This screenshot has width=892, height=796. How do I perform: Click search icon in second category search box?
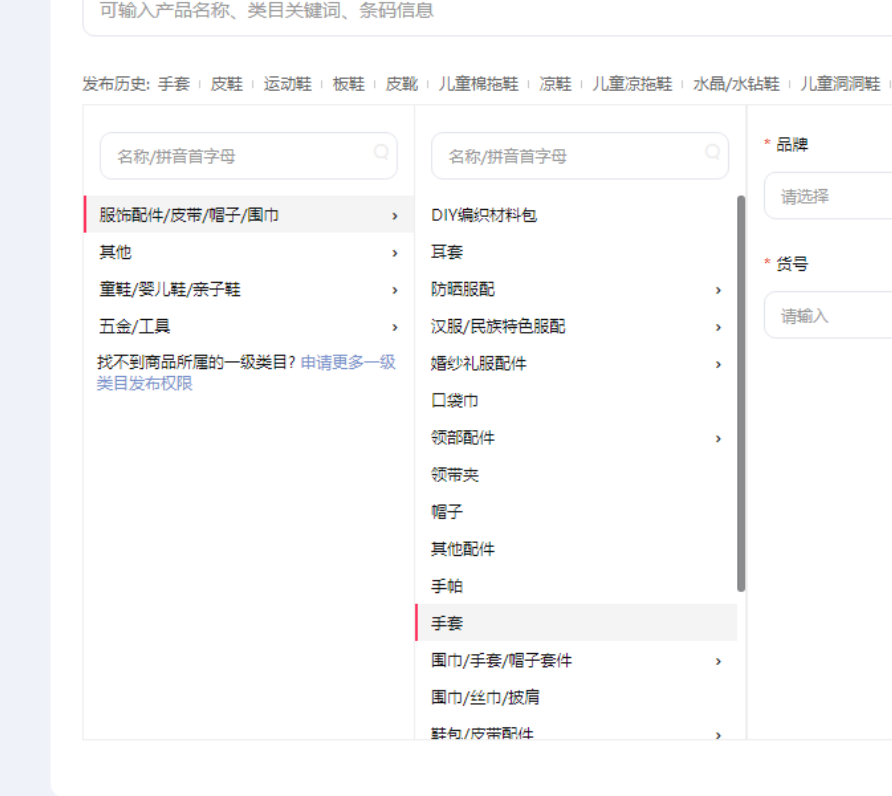[x=712, y=152]
